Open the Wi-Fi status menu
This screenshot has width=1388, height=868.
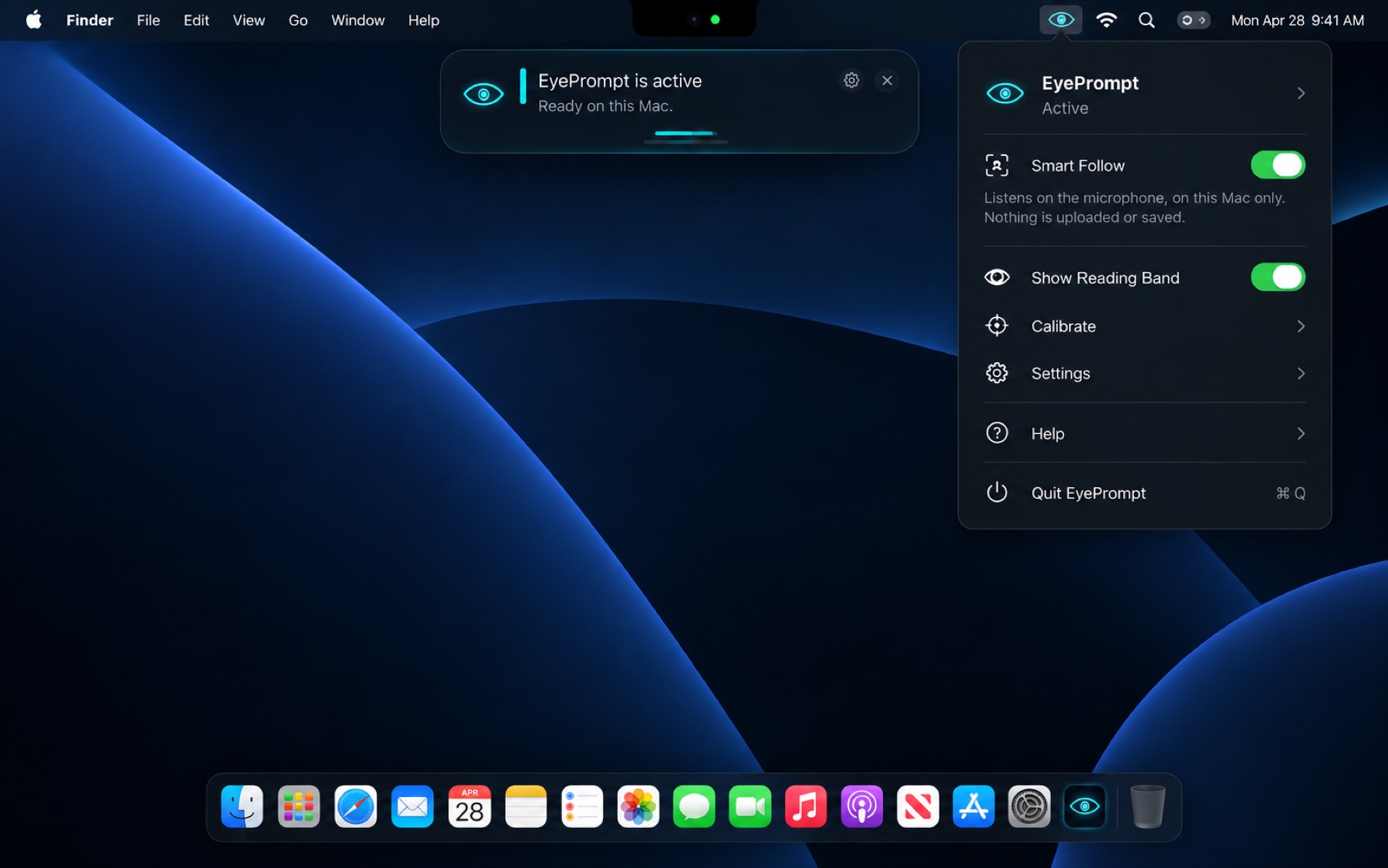[1107, 20]
